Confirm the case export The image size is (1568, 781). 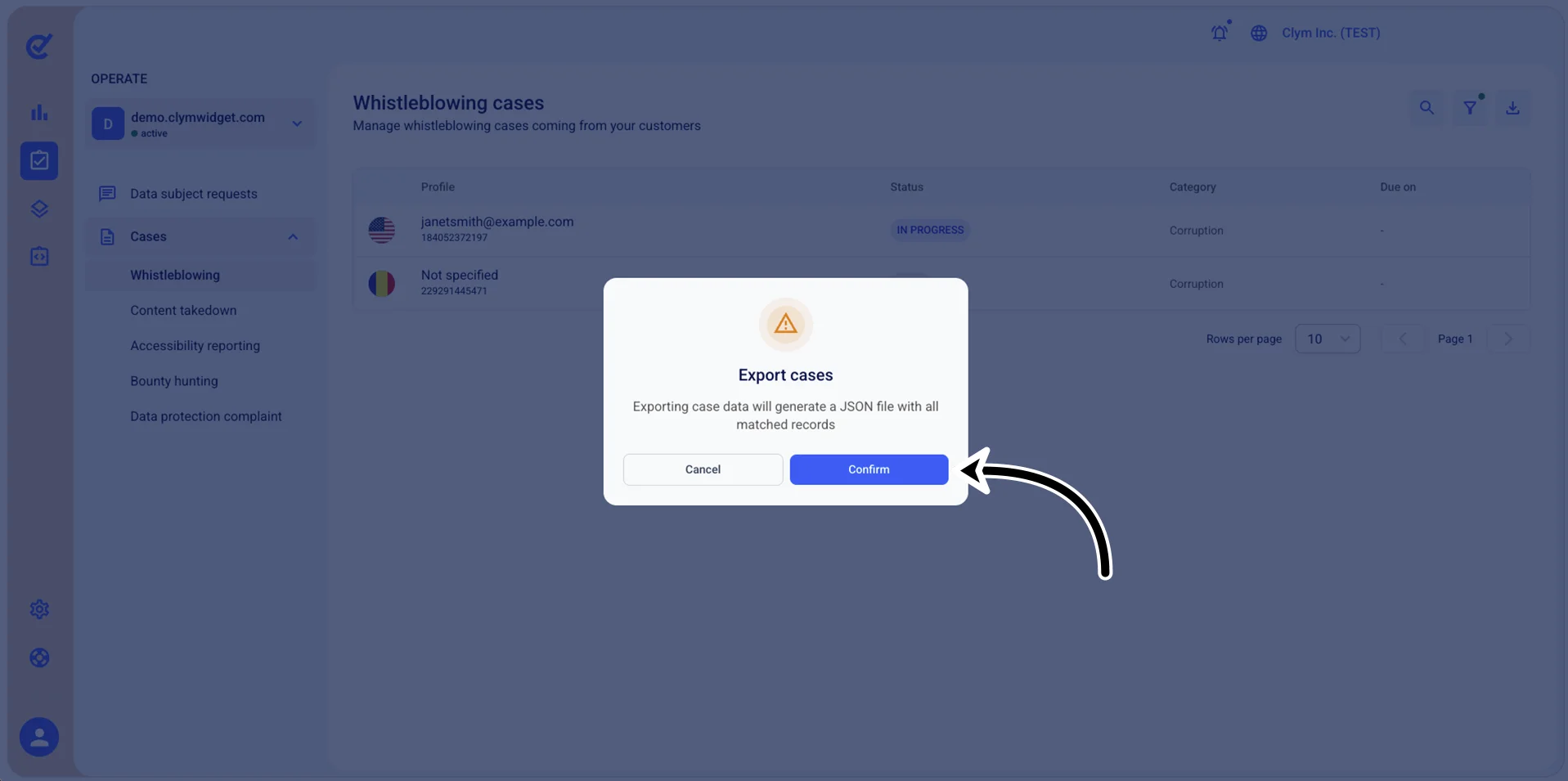click(x=869, y=469)
